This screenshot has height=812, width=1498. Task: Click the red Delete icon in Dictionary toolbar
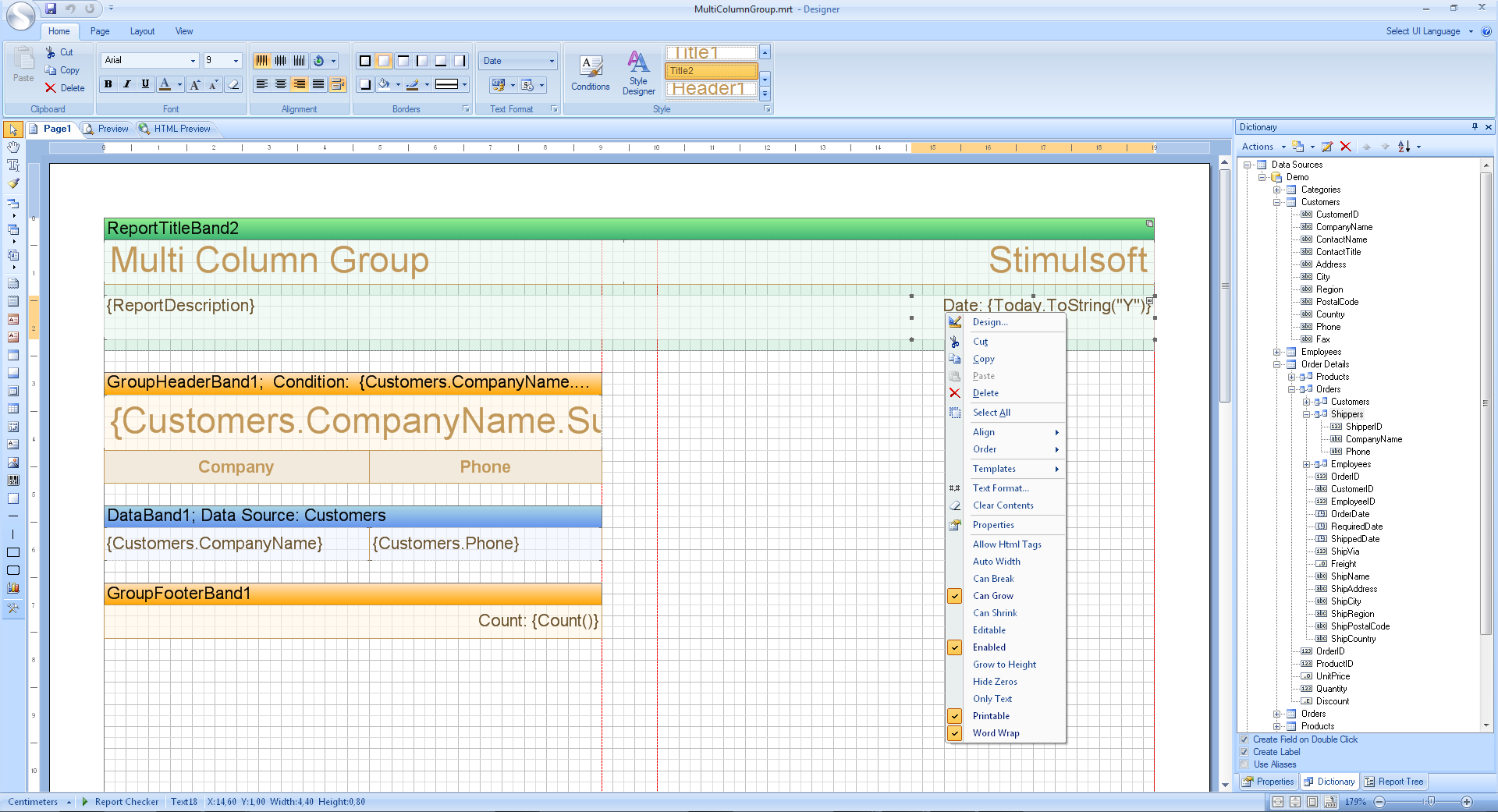[x=1345, y=147]
